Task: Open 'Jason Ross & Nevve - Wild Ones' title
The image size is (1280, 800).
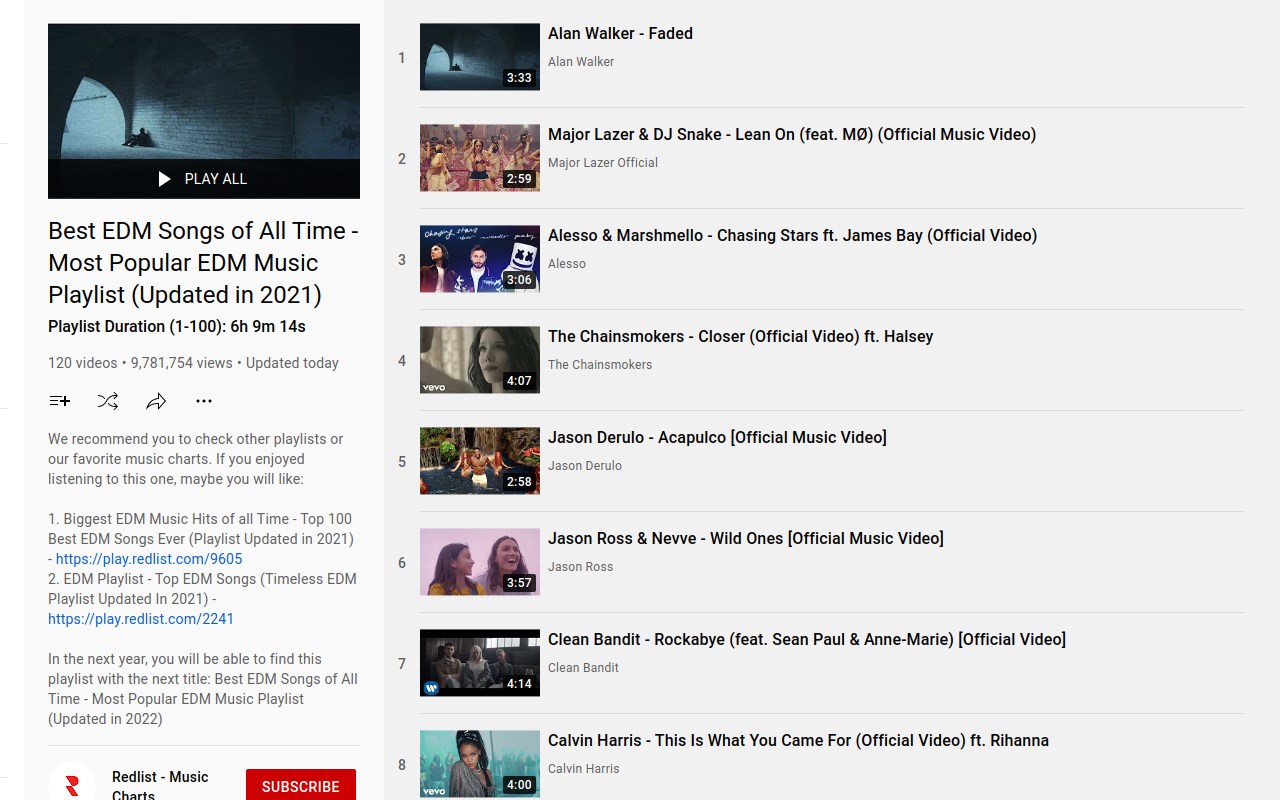Action: (746, 538)
